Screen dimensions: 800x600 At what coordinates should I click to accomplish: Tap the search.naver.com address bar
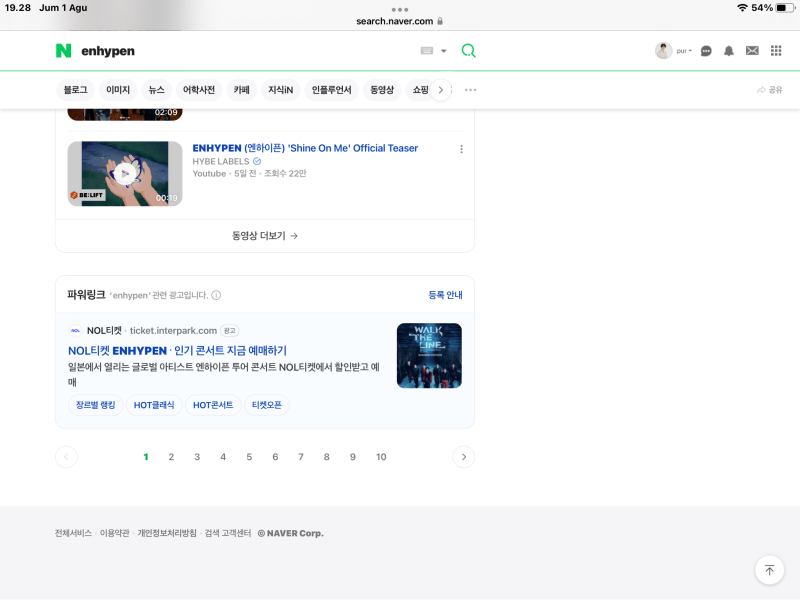(x=399, y=21)
